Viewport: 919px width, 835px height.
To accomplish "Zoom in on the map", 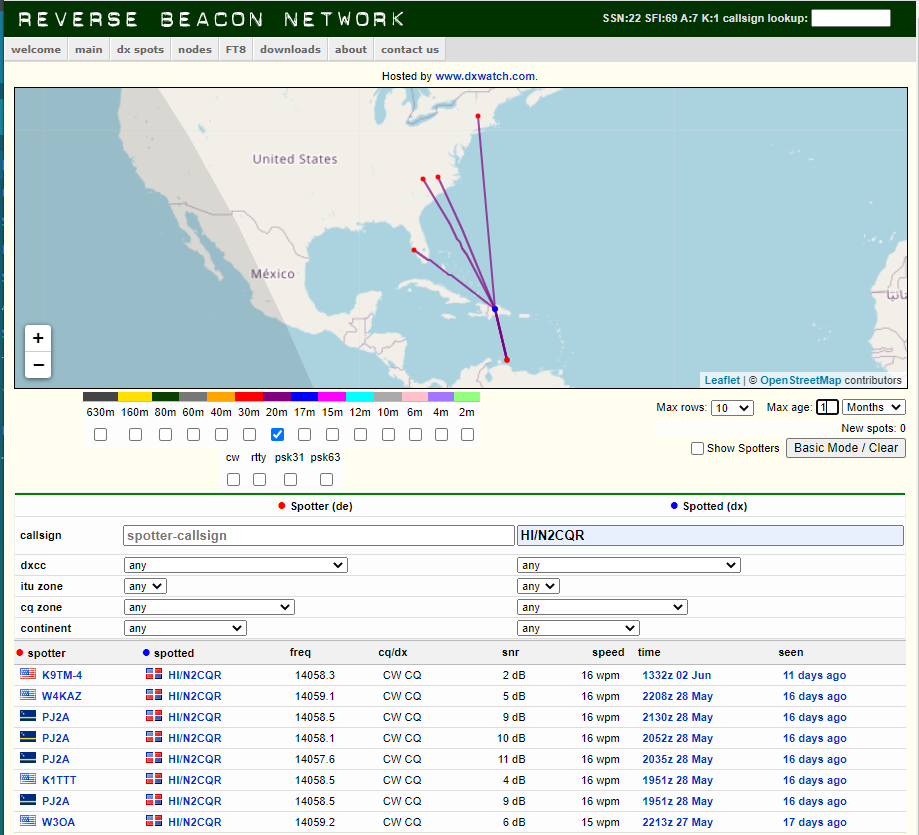I will 38,338.
